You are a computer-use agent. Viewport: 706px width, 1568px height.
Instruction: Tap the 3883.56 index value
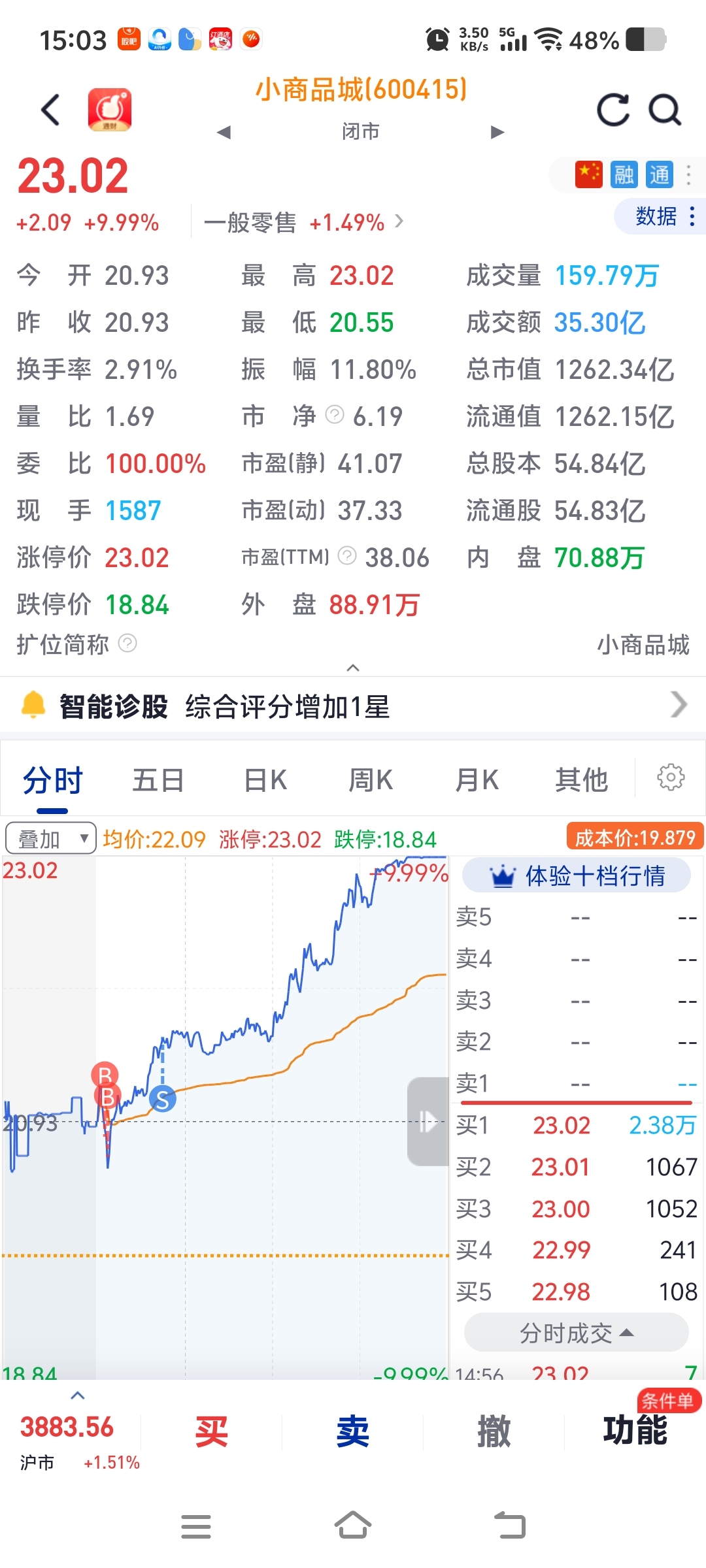pyautogui.click(x=67, y=1428)
